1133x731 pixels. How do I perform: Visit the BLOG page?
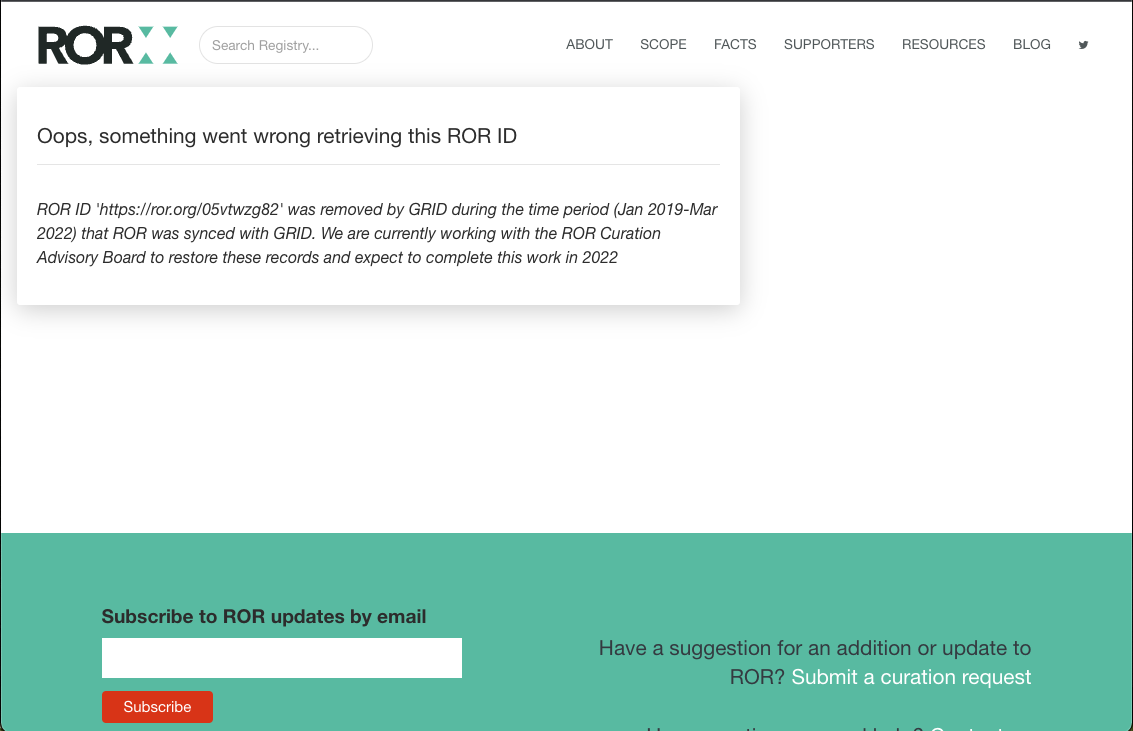coord(1031,45)
